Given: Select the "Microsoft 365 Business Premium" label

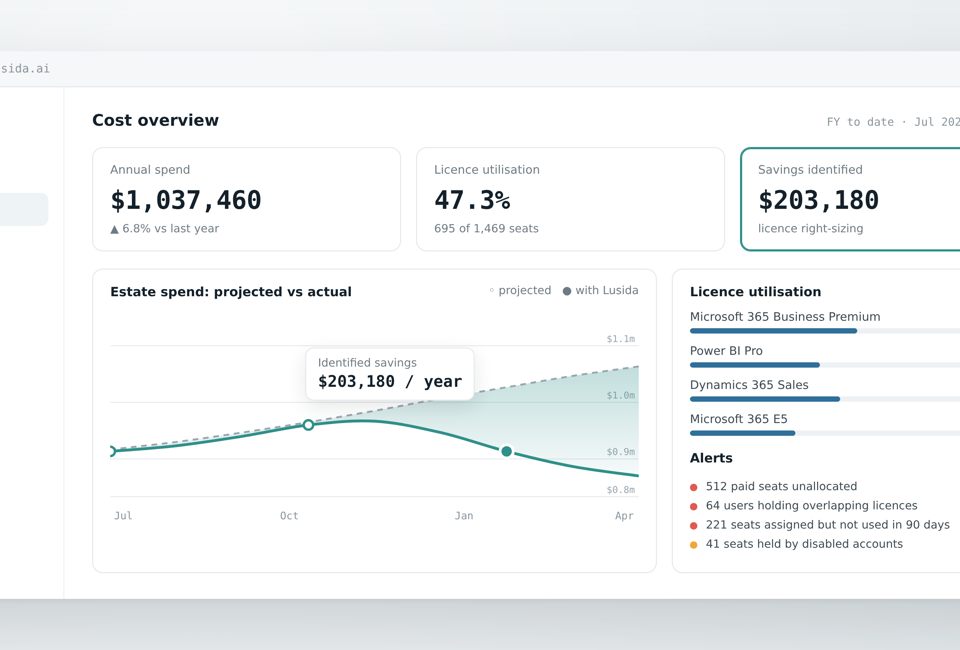Looking at the screenshot, I should 785,316.
